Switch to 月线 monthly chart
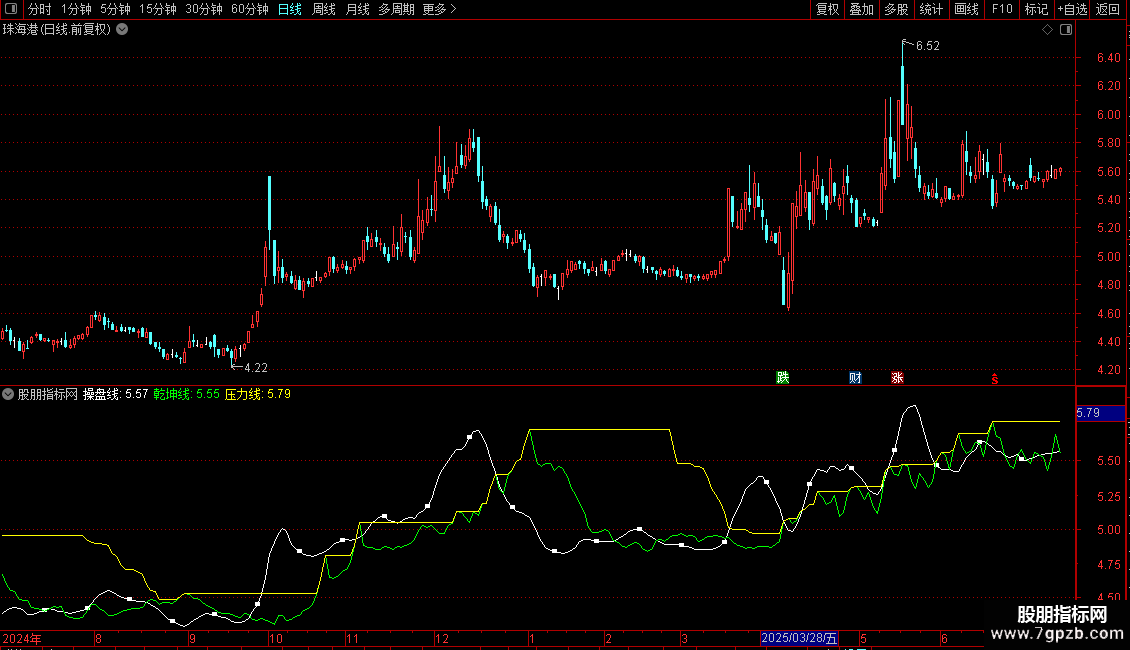1130x650 pixels. click(x=357, y=9)
